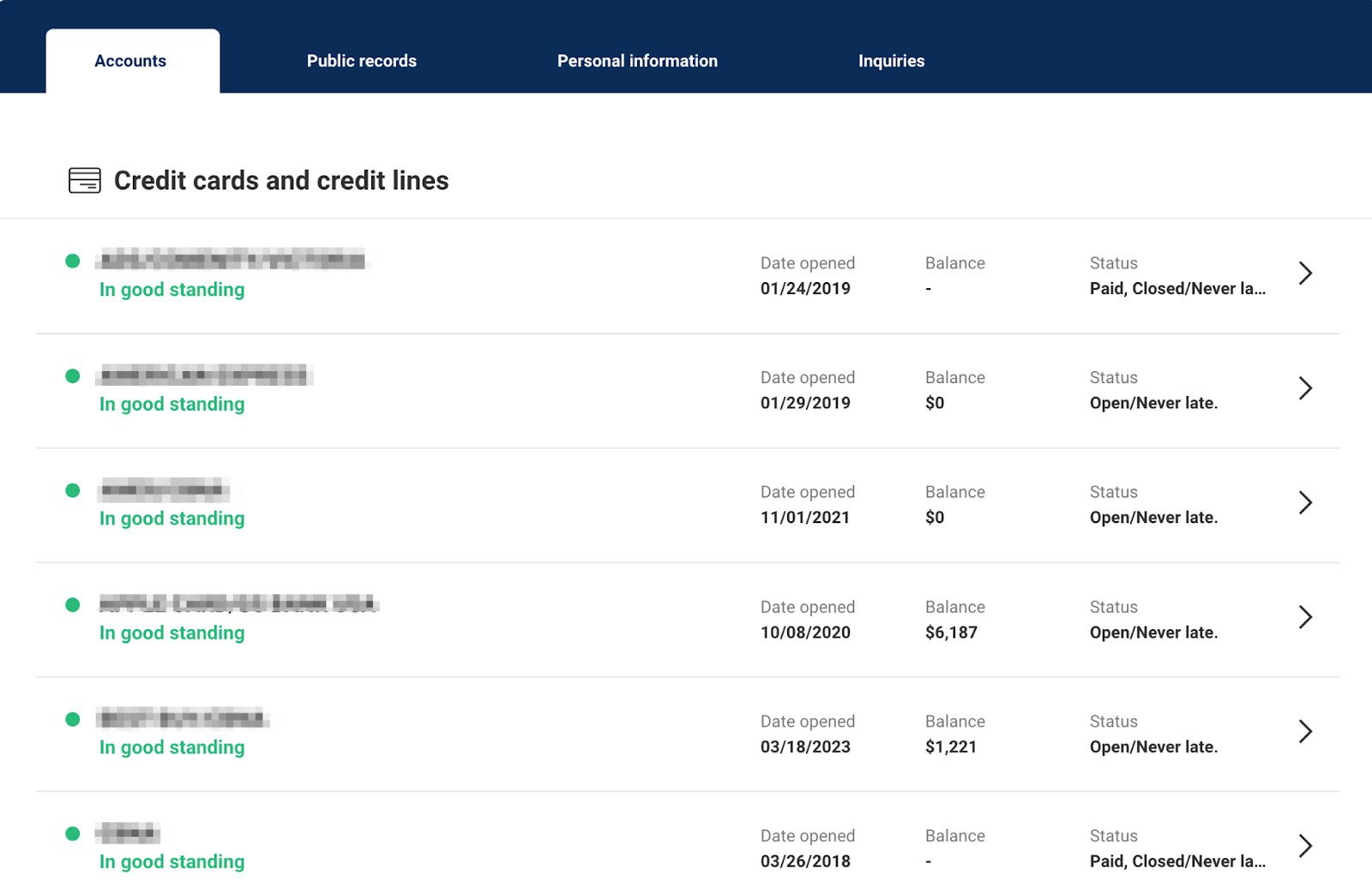Click 'In good standing' for the 01/29/2019 account
Viewport: 1372px width, 895px height.
click(171, 405)
